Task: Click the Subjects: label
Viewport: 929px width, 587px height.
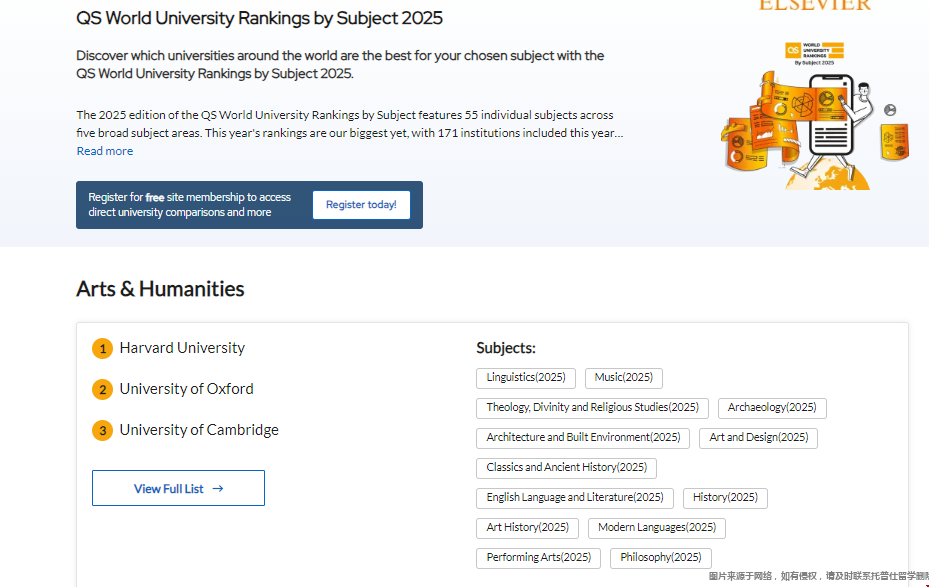Action: pos(505,348)
